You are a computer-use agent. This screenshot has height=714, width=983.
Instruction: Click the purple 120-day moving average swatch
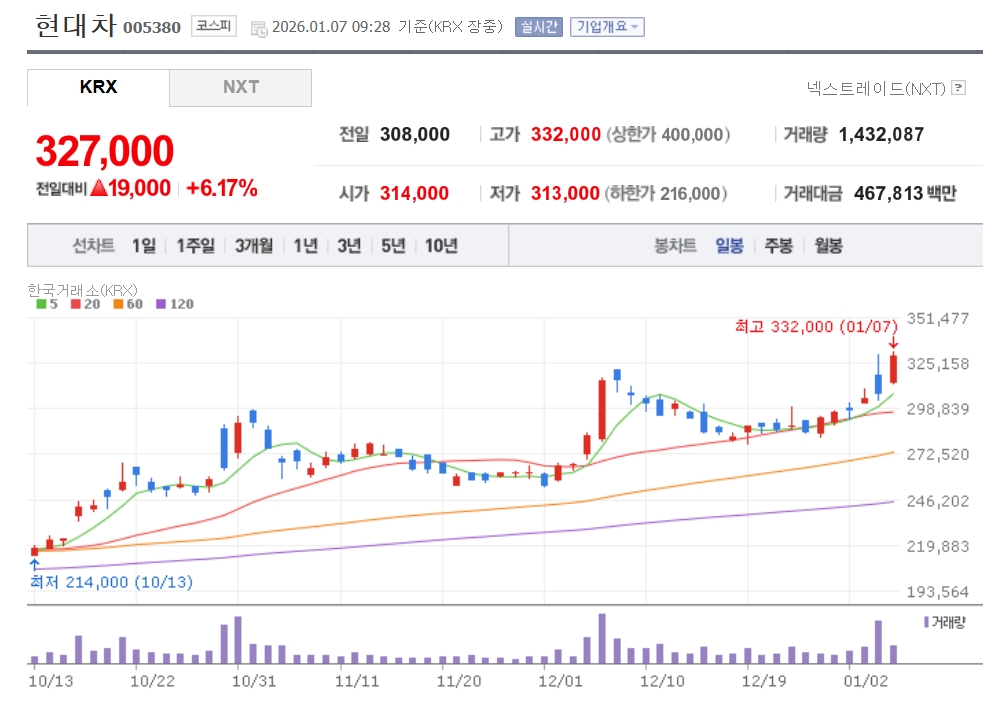pos(161,304)
